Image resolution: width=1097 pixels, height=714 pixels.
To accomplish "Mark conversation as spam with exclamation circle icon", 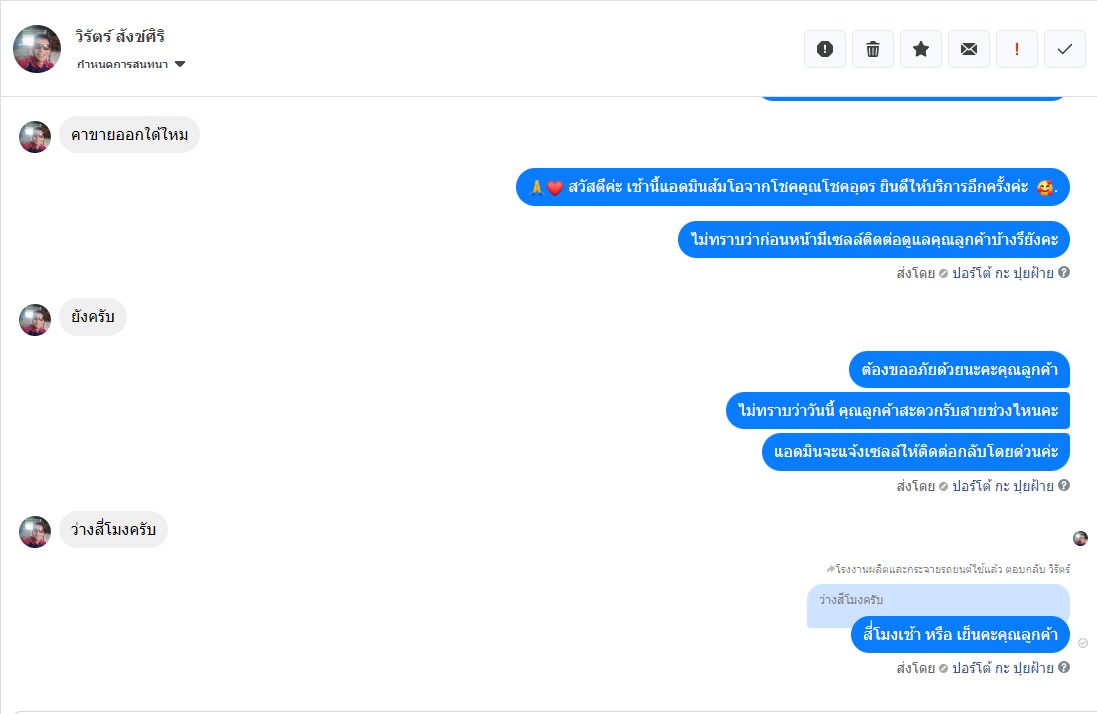I will point(825,49).
